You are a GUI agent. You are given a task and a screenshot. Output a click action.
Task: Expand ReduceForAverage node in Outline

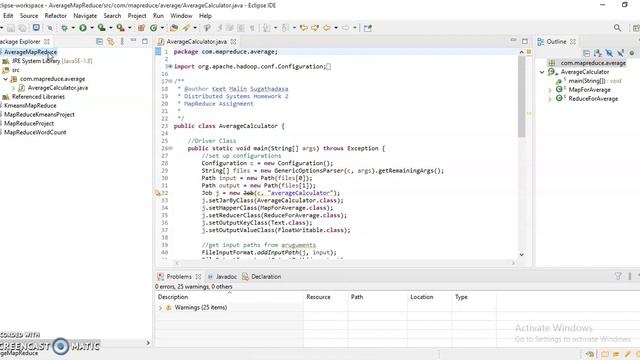click(550, 99)
